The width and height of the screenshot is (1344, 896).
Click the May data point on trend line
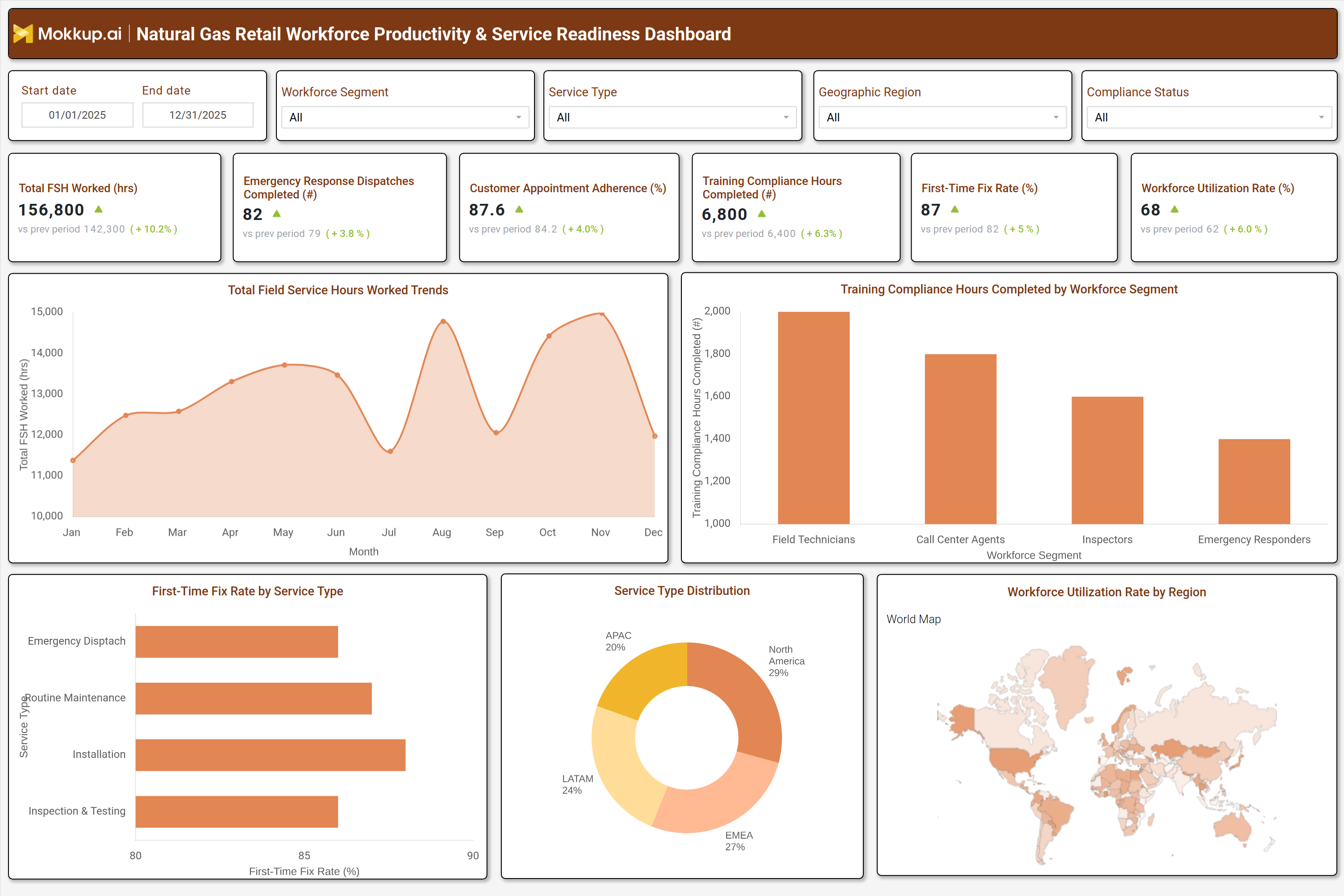coord(284,365)
